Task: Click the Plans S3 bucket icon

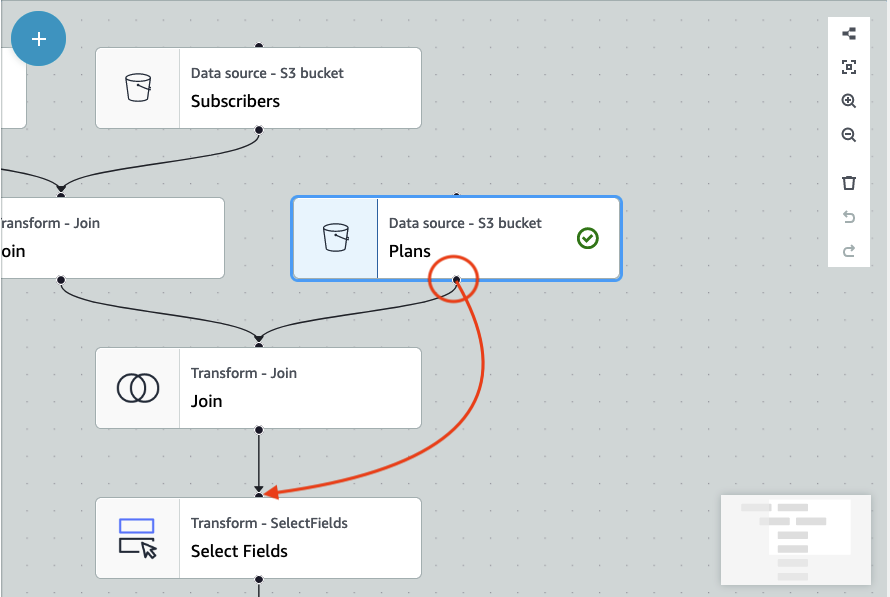Action: click(x=335, y=238)
